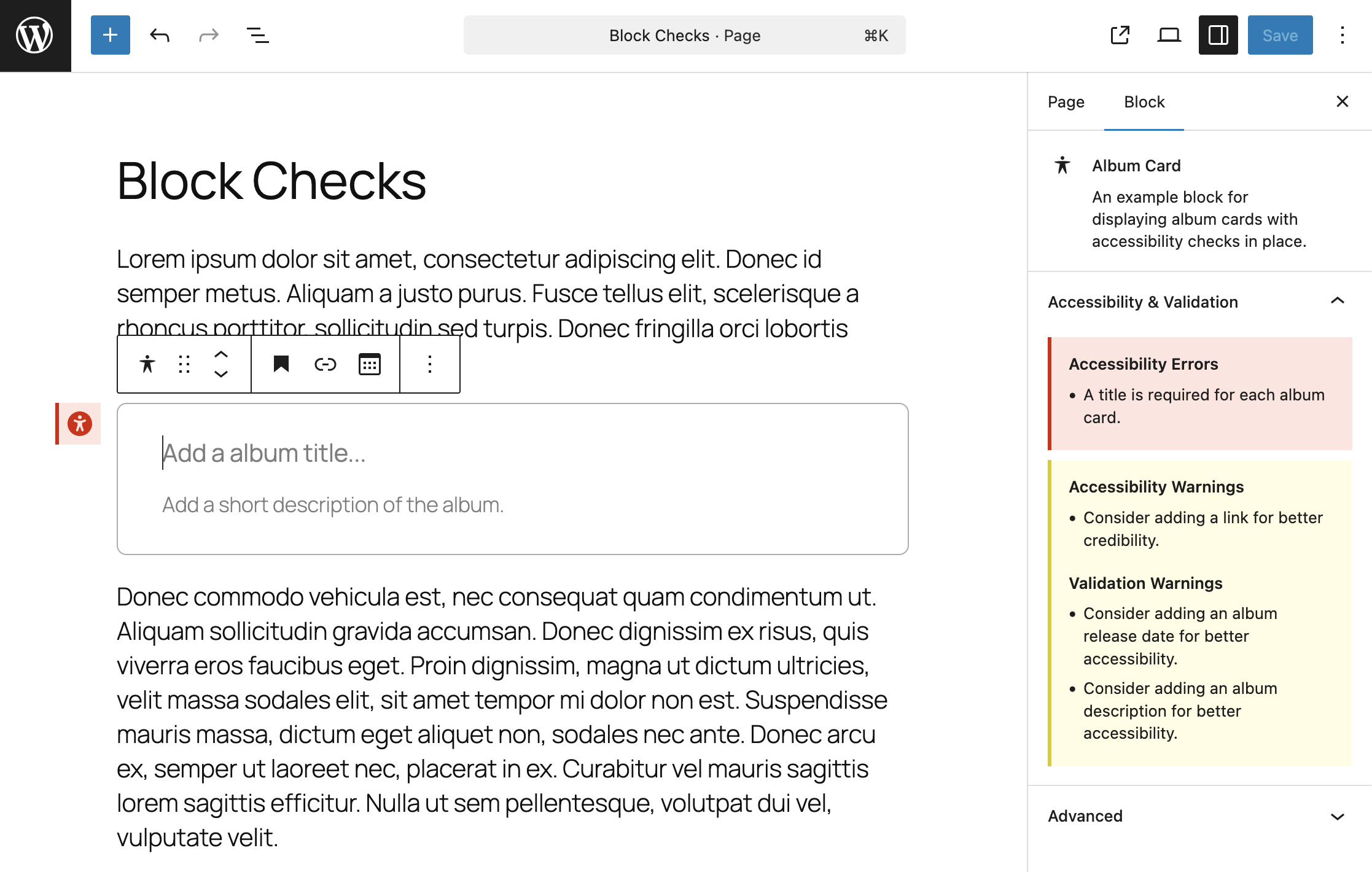Open Document Overview list view icon
1372x872 pixels.
(257, 35)
